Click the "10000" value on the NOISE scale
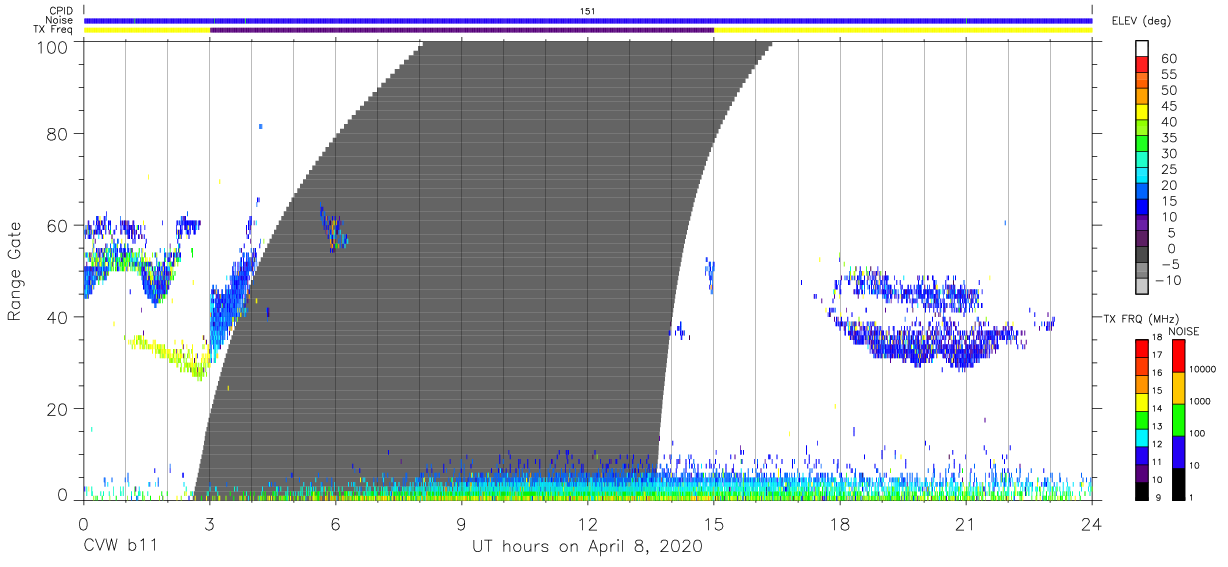 click(x=1204, y=369)
